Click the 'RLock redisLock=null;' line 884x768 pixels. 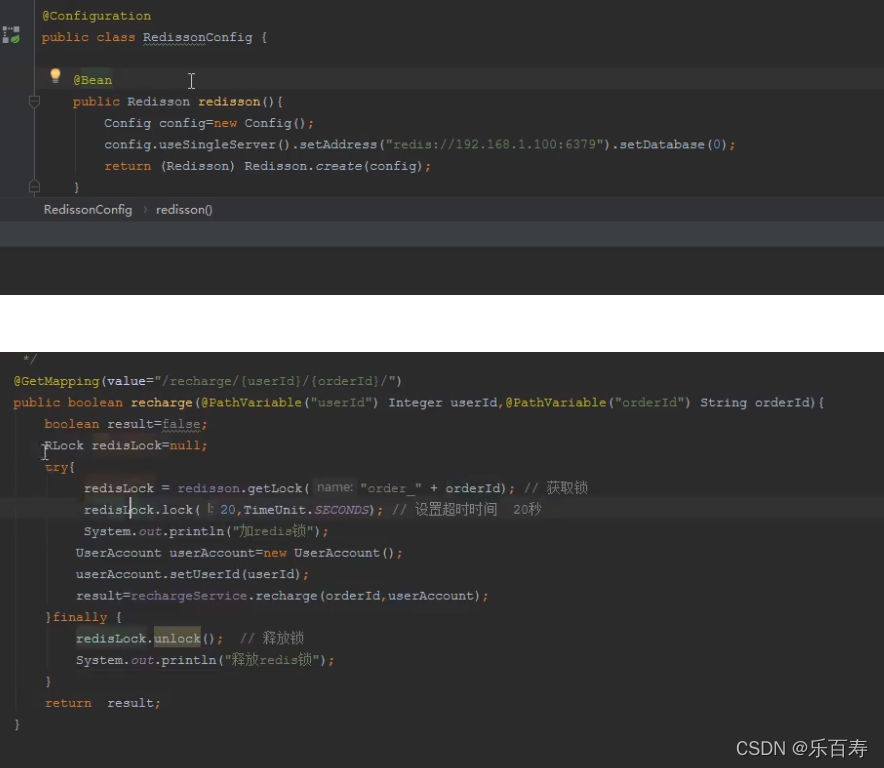(126, 445)
